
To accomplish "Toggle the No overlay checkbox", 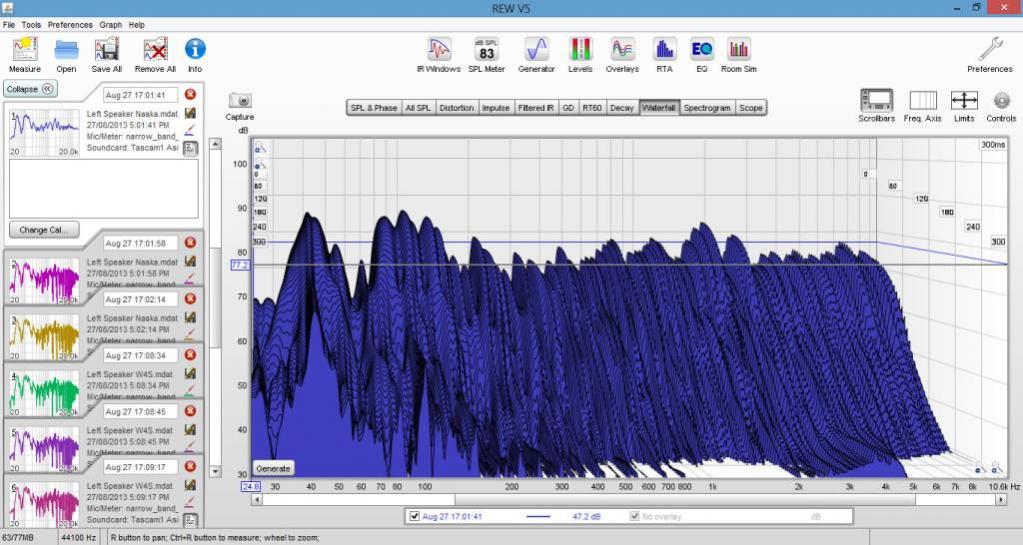I will click(634, 516).
